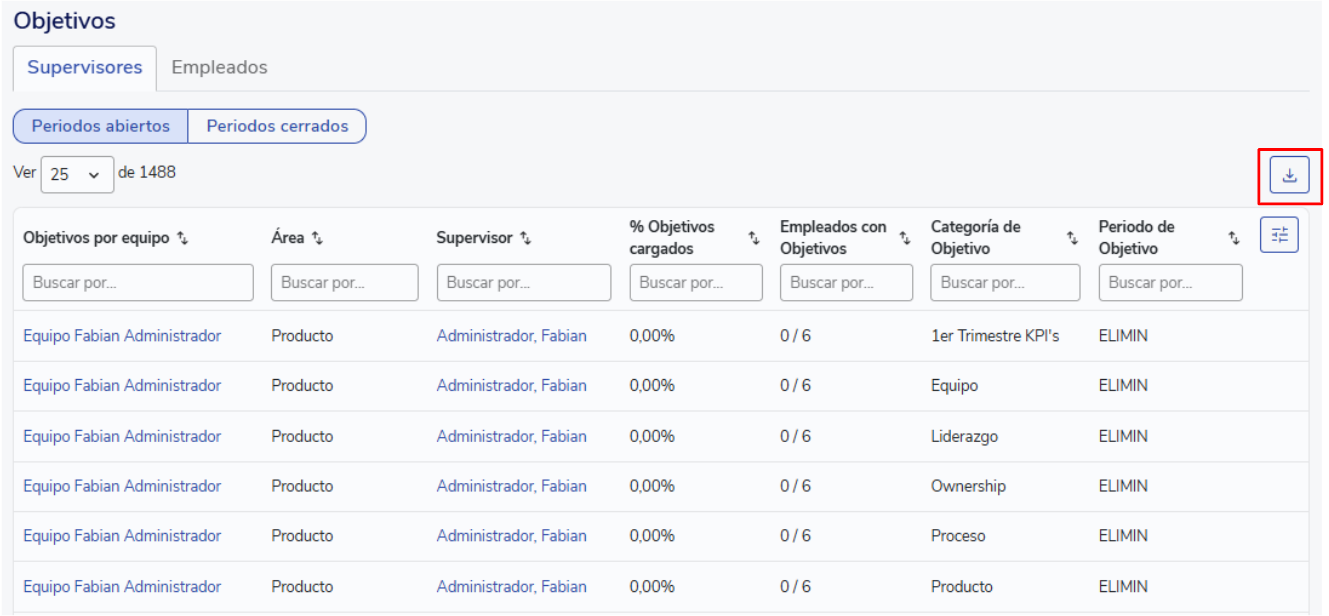
Task: Sort by Categoría de Objetivo column
Action: (x=1072, y=238)
